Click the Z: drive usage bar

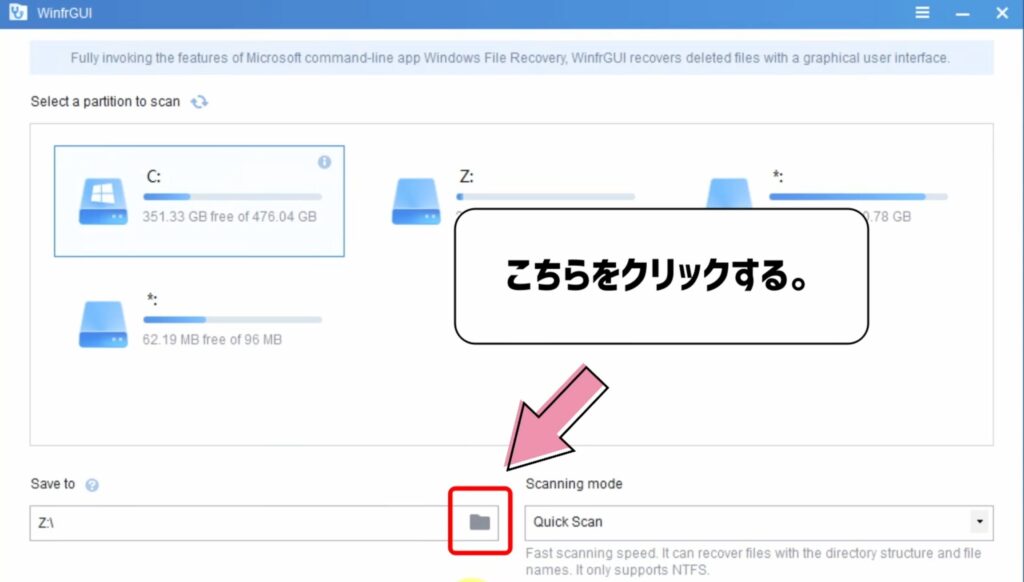coord(545,196)
